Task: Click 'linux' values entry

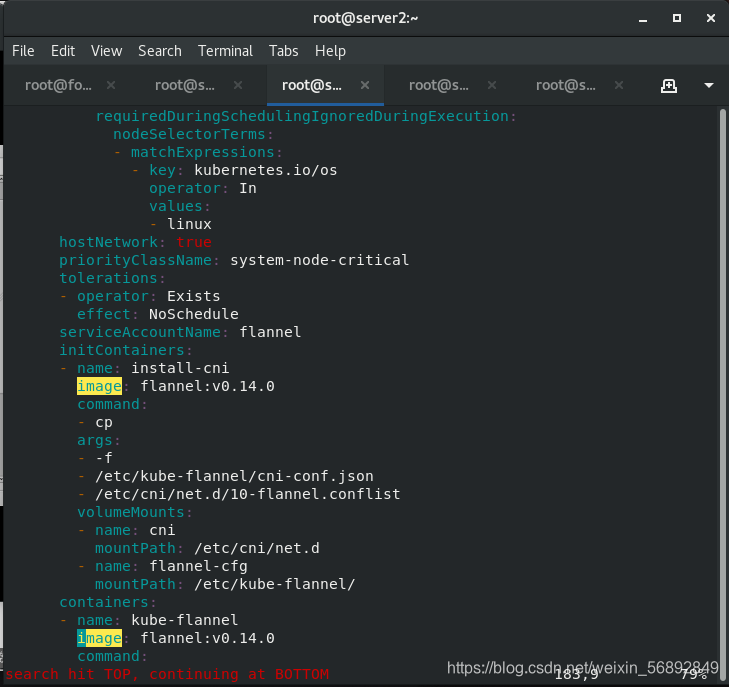Action: (189, 224)
